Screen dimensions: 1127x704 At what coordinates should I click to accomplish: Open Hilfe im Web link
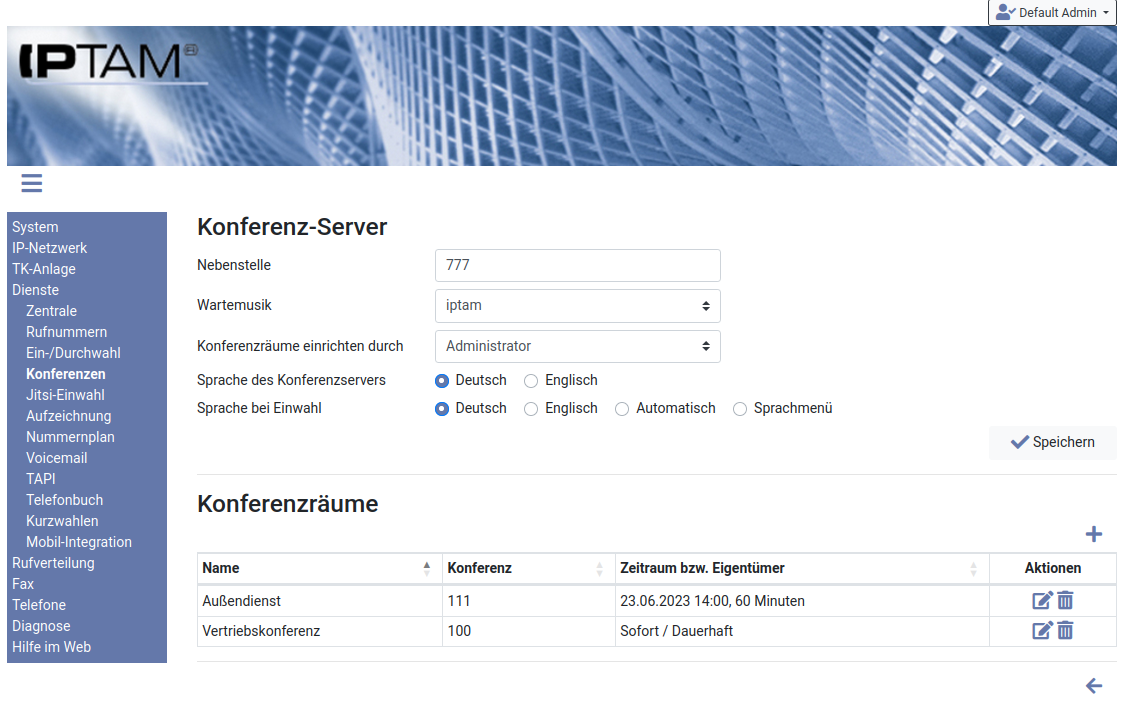pos(51,647)
